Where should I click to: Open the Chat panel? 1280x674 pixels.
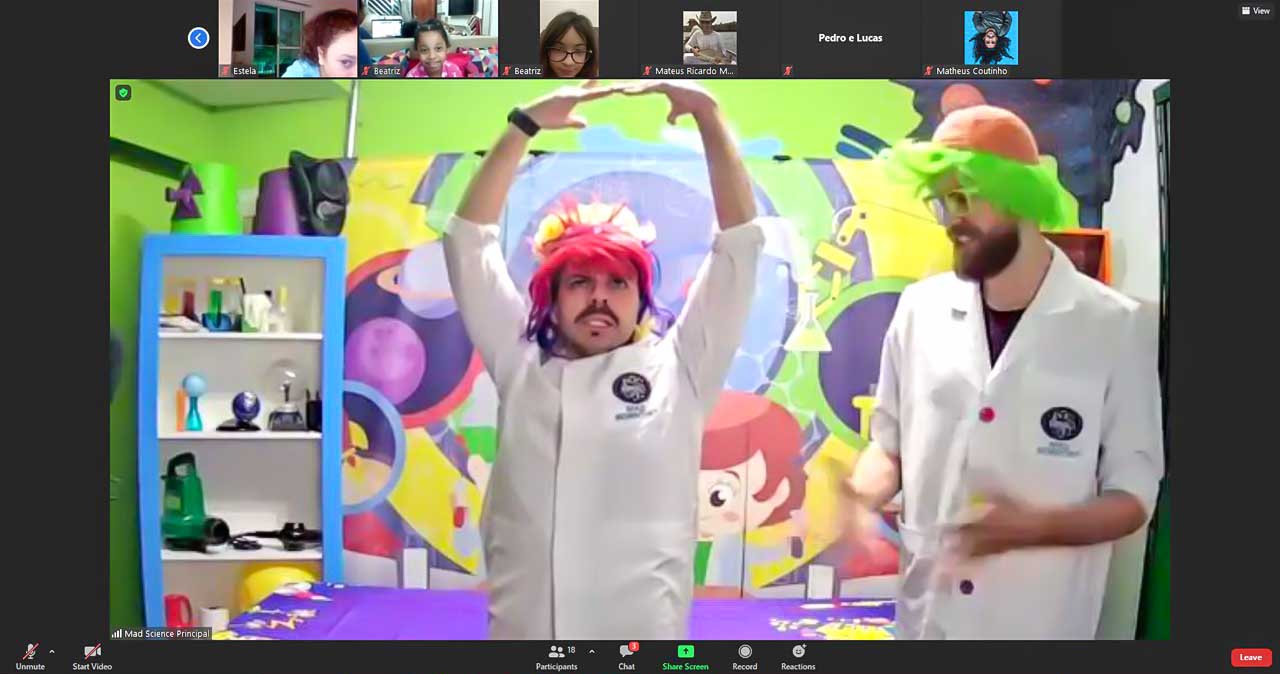(626, 652)
